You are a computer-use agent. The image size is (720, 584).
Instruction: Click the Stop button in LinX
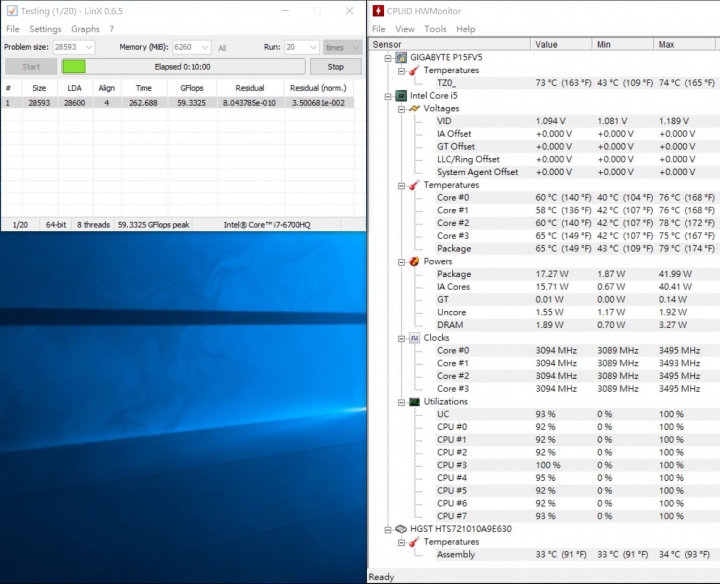(x=336, y=67)
